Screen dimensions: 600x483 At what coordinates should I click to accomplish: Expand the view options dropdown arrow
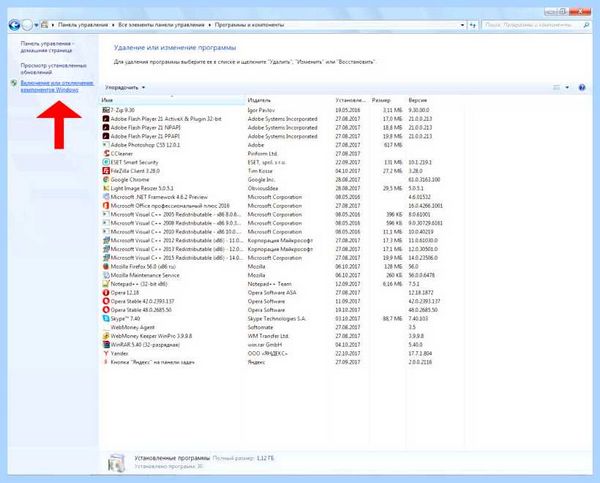(x=567, y=88)
